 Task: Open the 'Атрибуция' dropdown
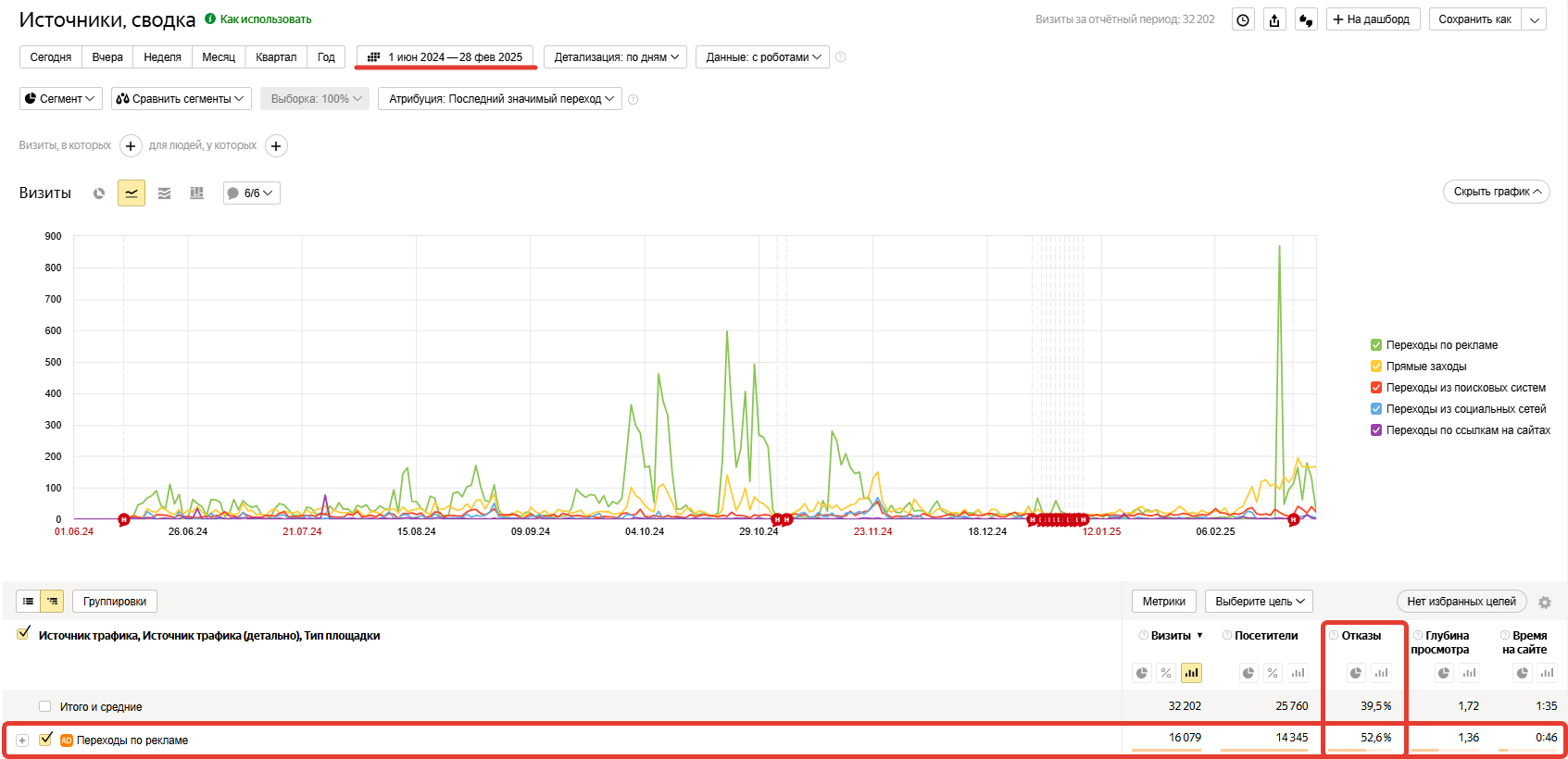click(x=501, y=99)
